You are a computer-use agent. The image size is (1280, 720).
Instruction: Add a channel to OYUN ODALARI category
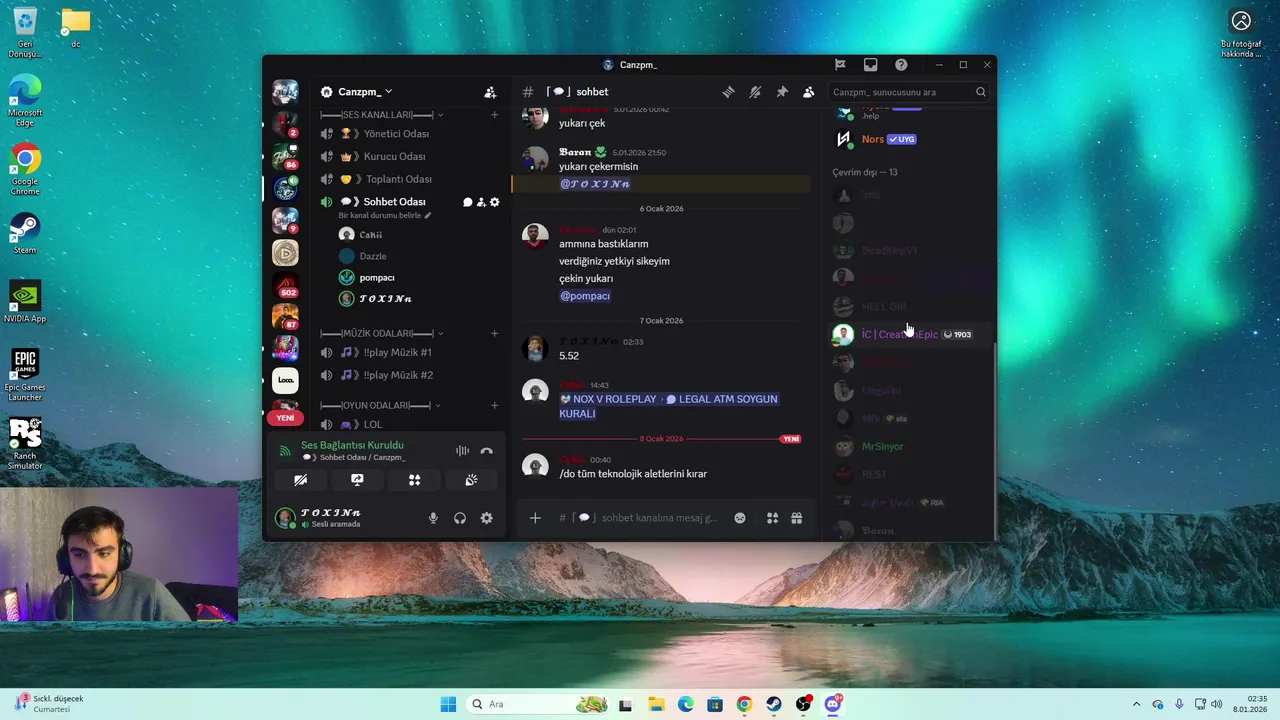[494, 405]
